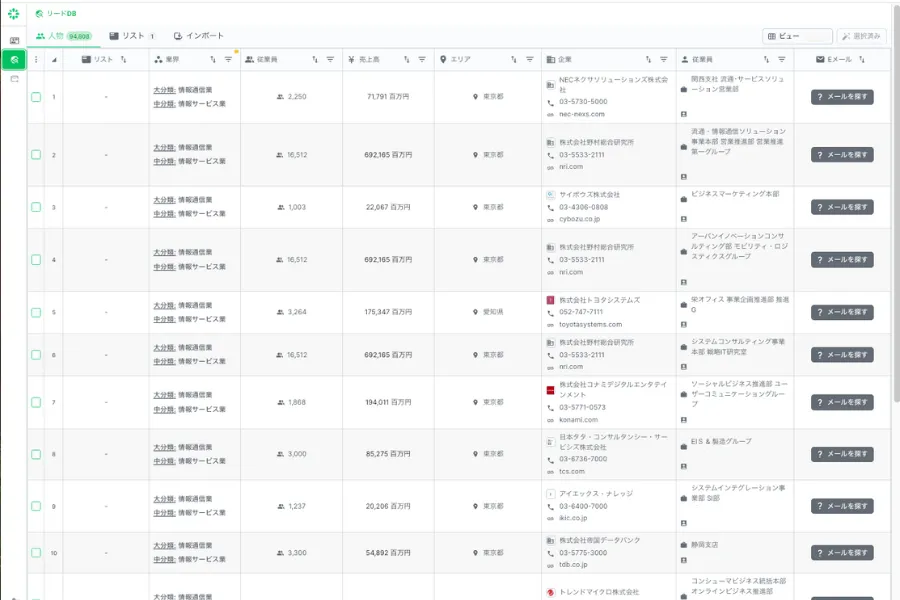Sort the Eメール column
The height and width of the screenshot is (600, 900).
click(x=861, y=60)
